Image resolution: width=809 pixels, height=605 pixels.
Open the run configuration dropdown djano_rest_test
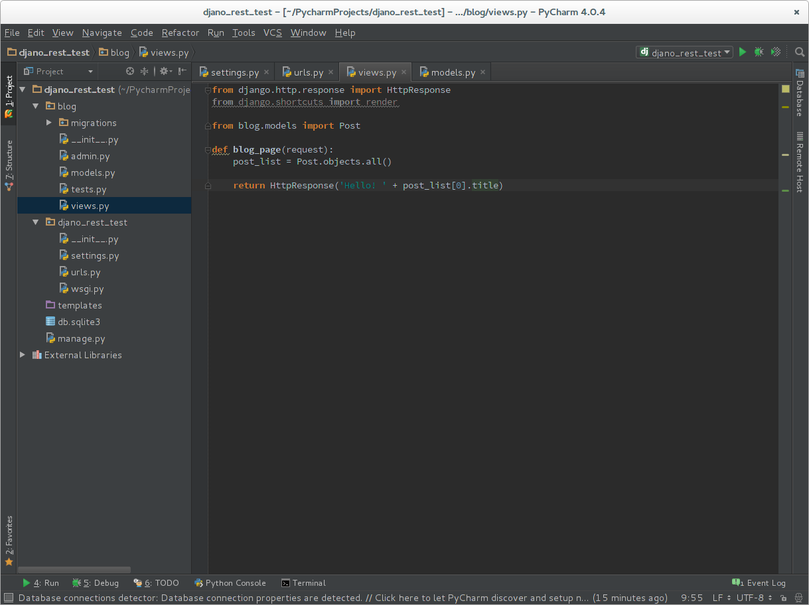pos(685,52)
